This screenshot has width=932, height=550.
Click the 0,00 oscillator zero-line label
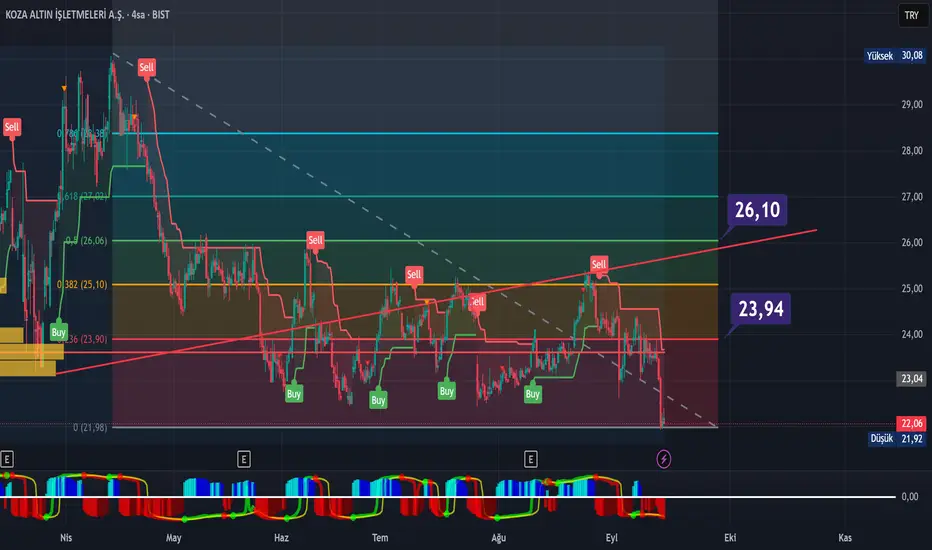click(909, 496)
